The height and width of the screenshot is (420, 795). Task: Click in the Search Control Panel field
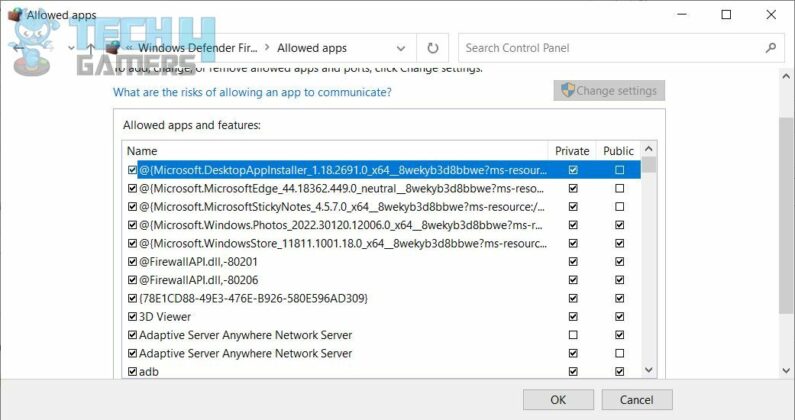coord(621,48)
